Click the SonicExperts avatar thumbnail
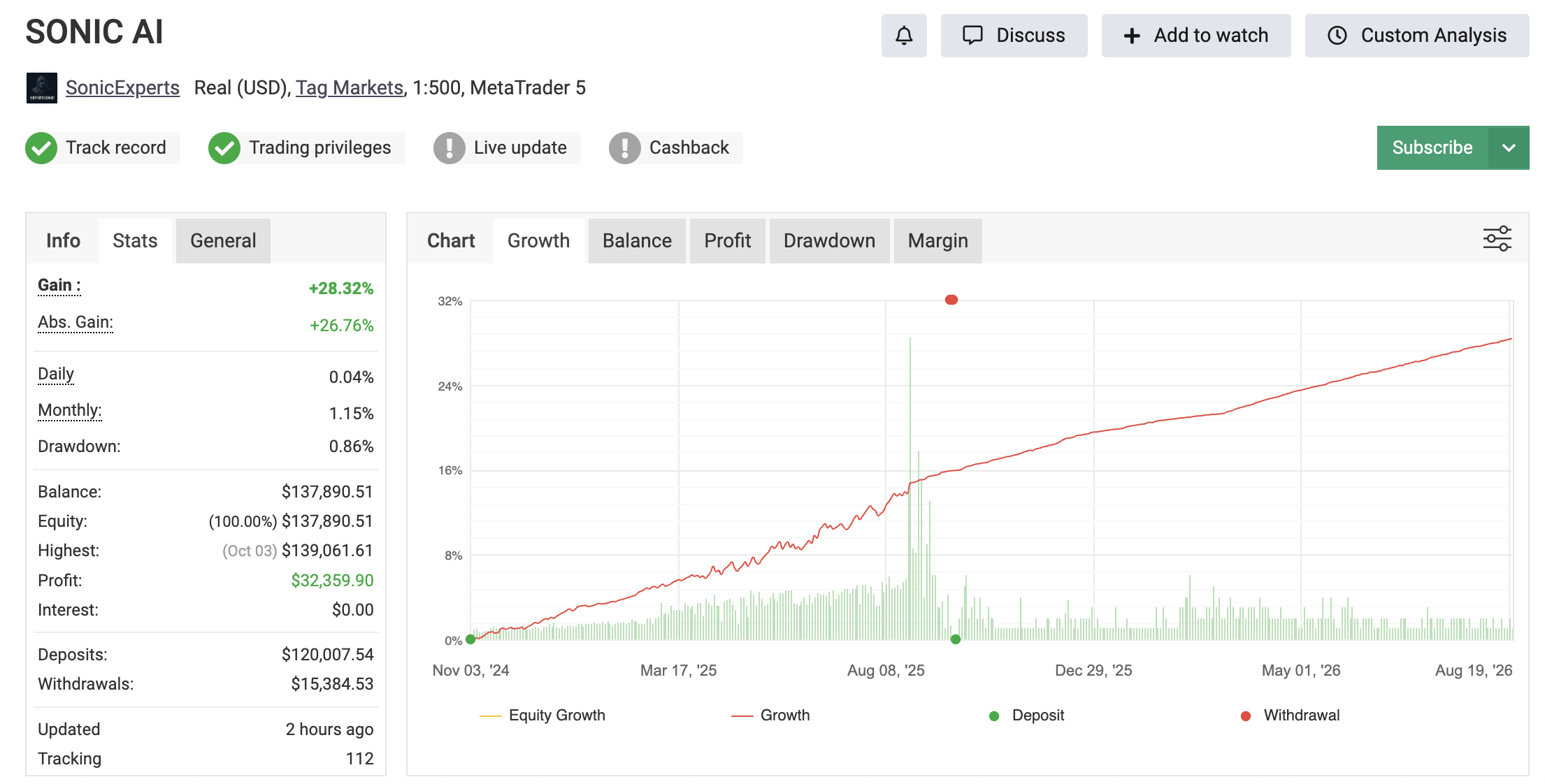 tap(42, 88)
